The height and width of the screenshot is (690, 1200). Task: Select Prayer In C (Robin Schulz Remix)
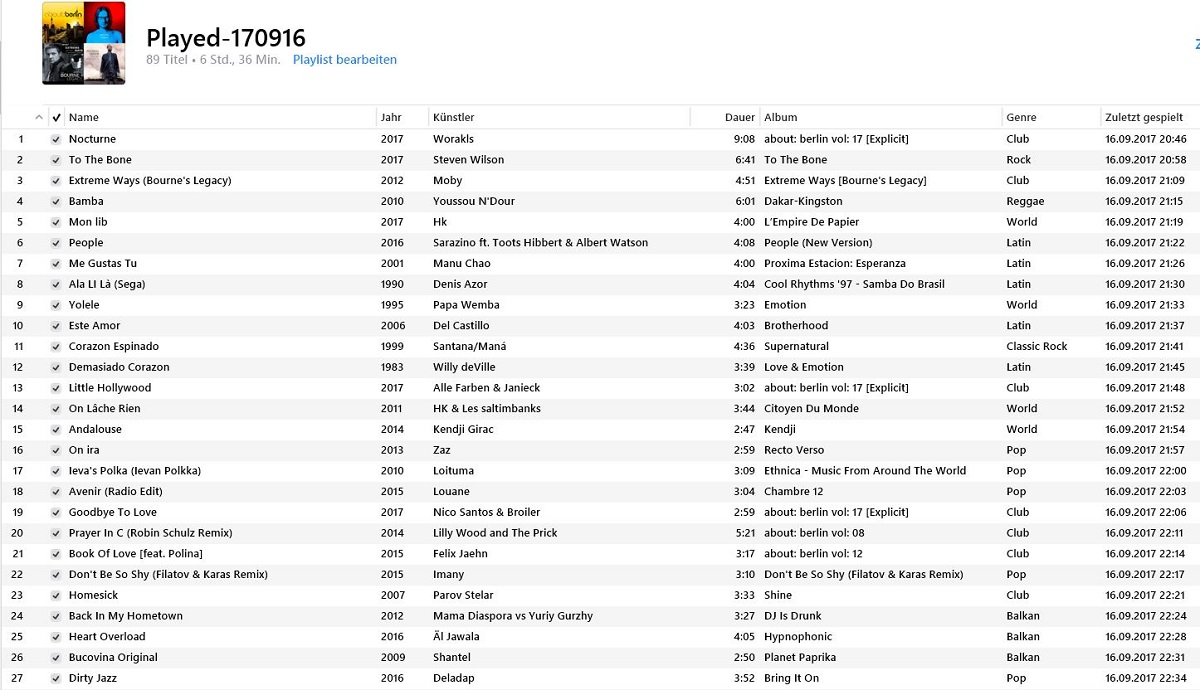point(150,533)
